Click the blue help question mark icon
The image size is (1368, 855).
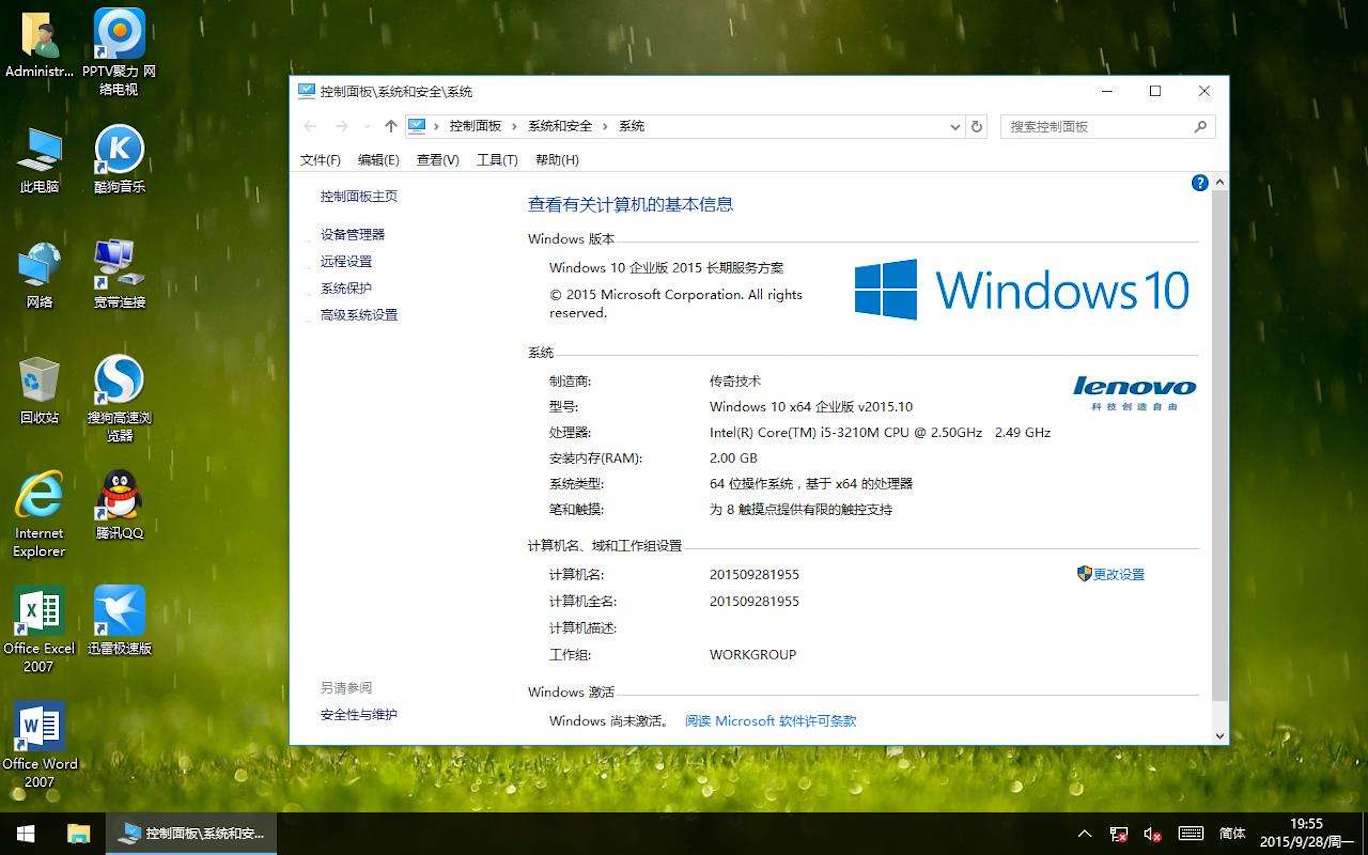[1200, 183]
